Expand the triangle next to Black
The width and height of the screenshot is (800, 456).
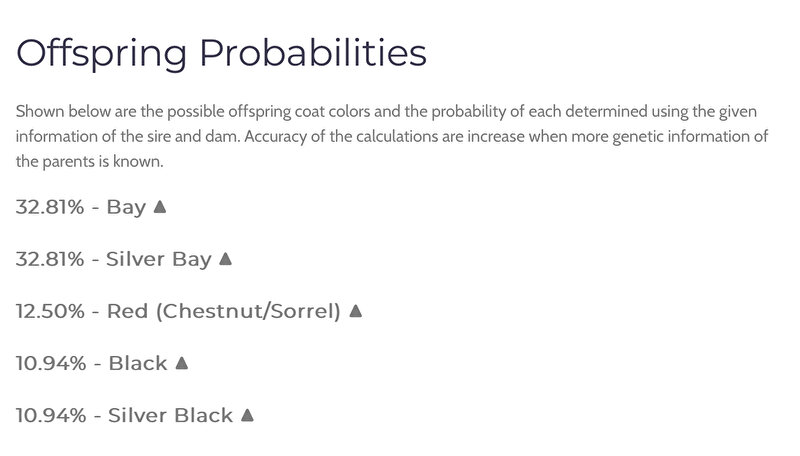click(x=182, y=363)
